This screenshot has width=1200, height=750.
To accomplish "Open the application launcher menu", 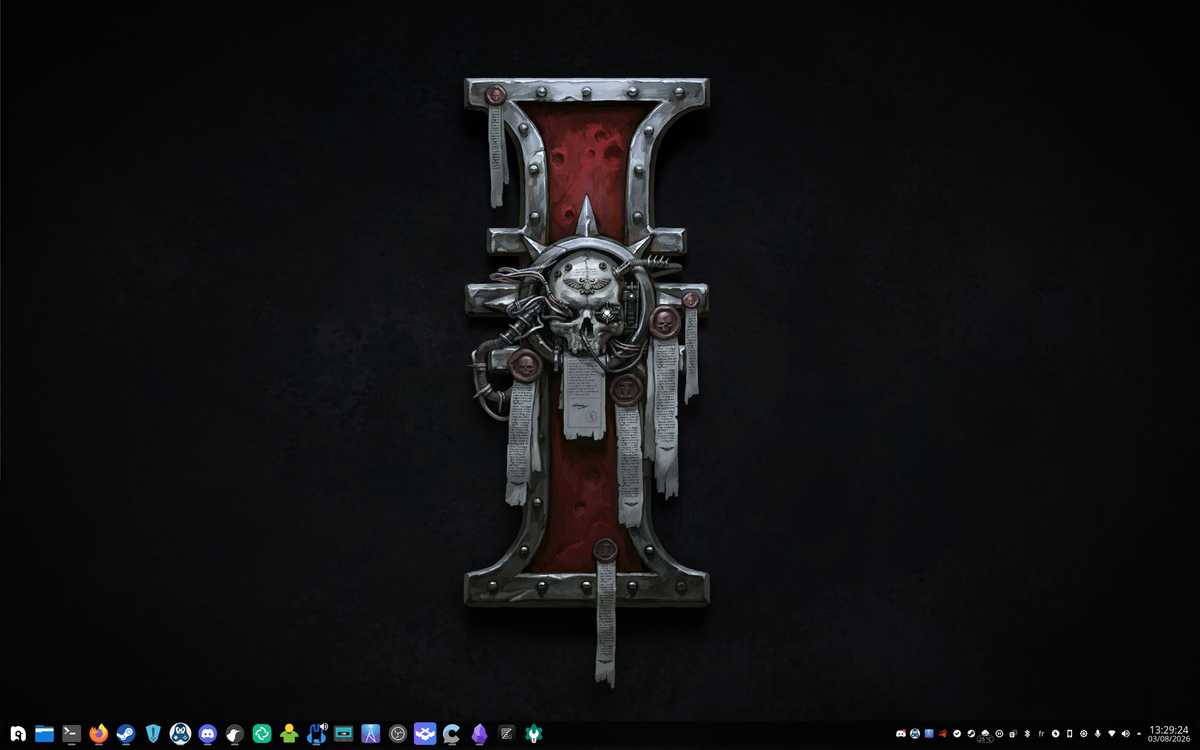I will (17, 734).
